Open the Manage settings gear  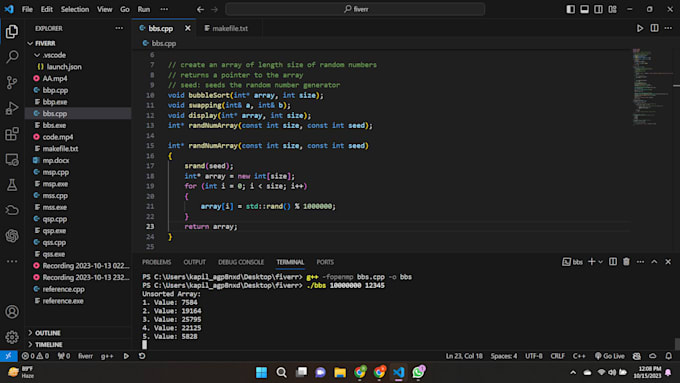(12, 337)
